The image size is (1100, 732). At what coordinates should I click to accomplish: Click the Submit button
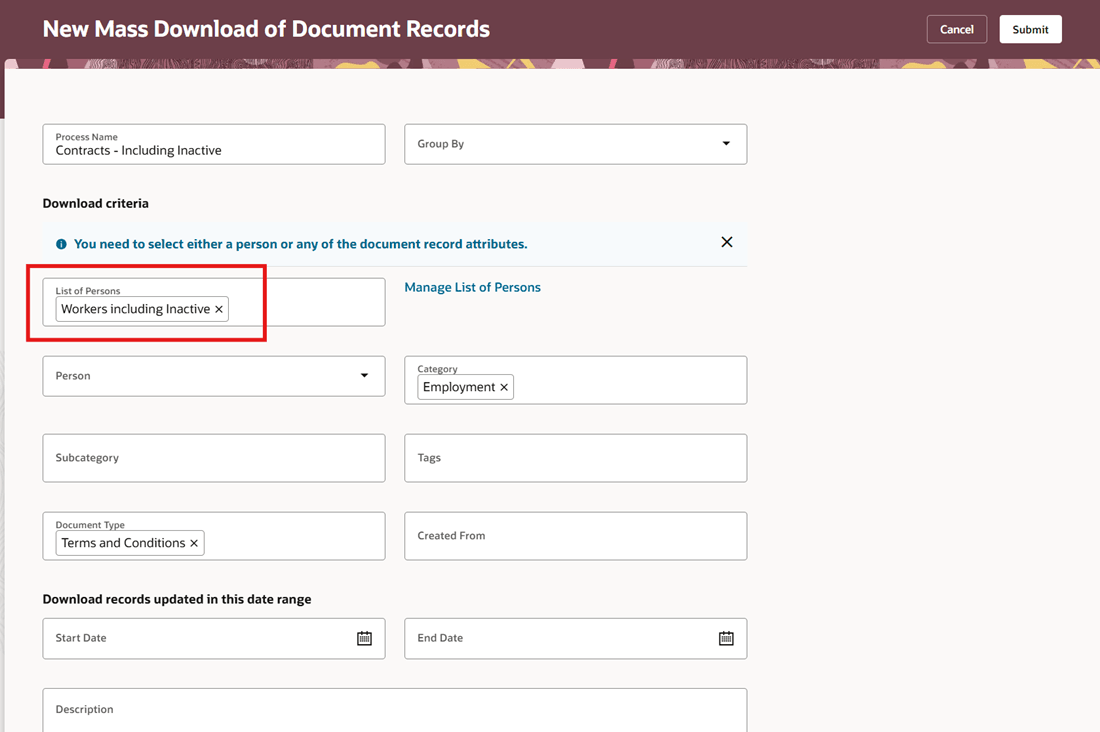coord(1030,29)
